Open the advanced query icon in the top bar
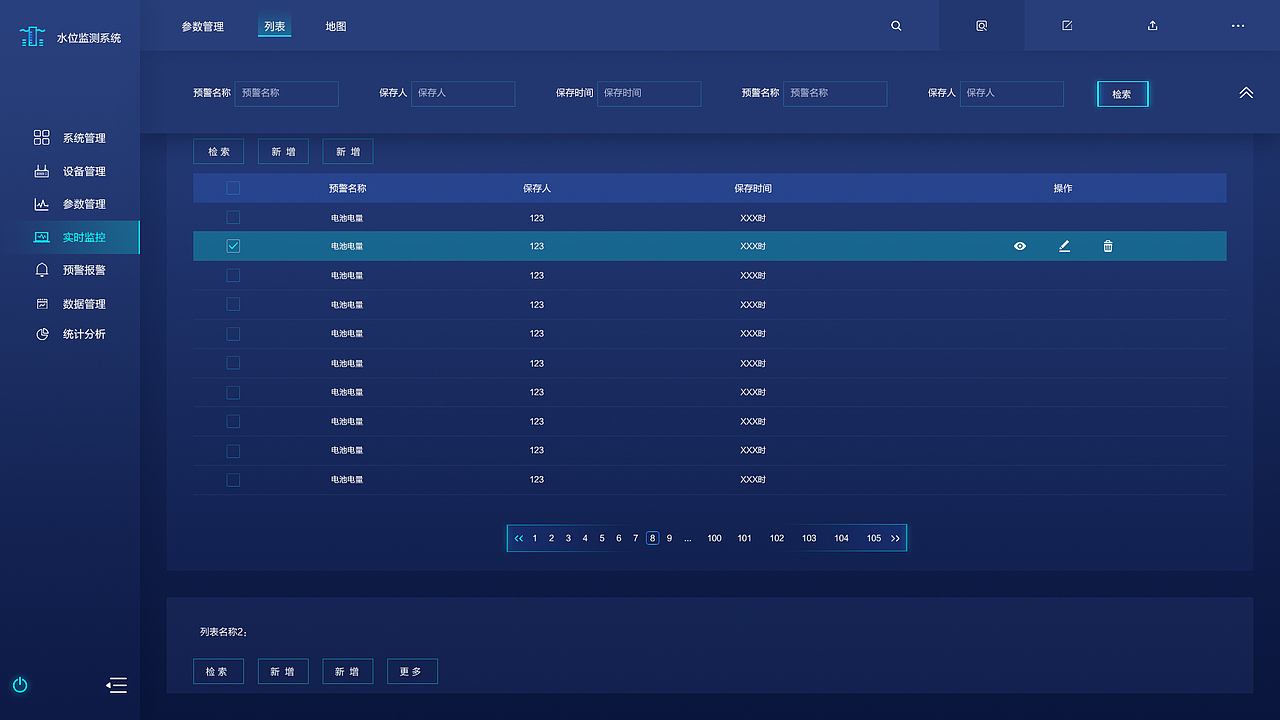This screenshot has height=720, width=1280. pyautogui.click(x=982, y=26)
